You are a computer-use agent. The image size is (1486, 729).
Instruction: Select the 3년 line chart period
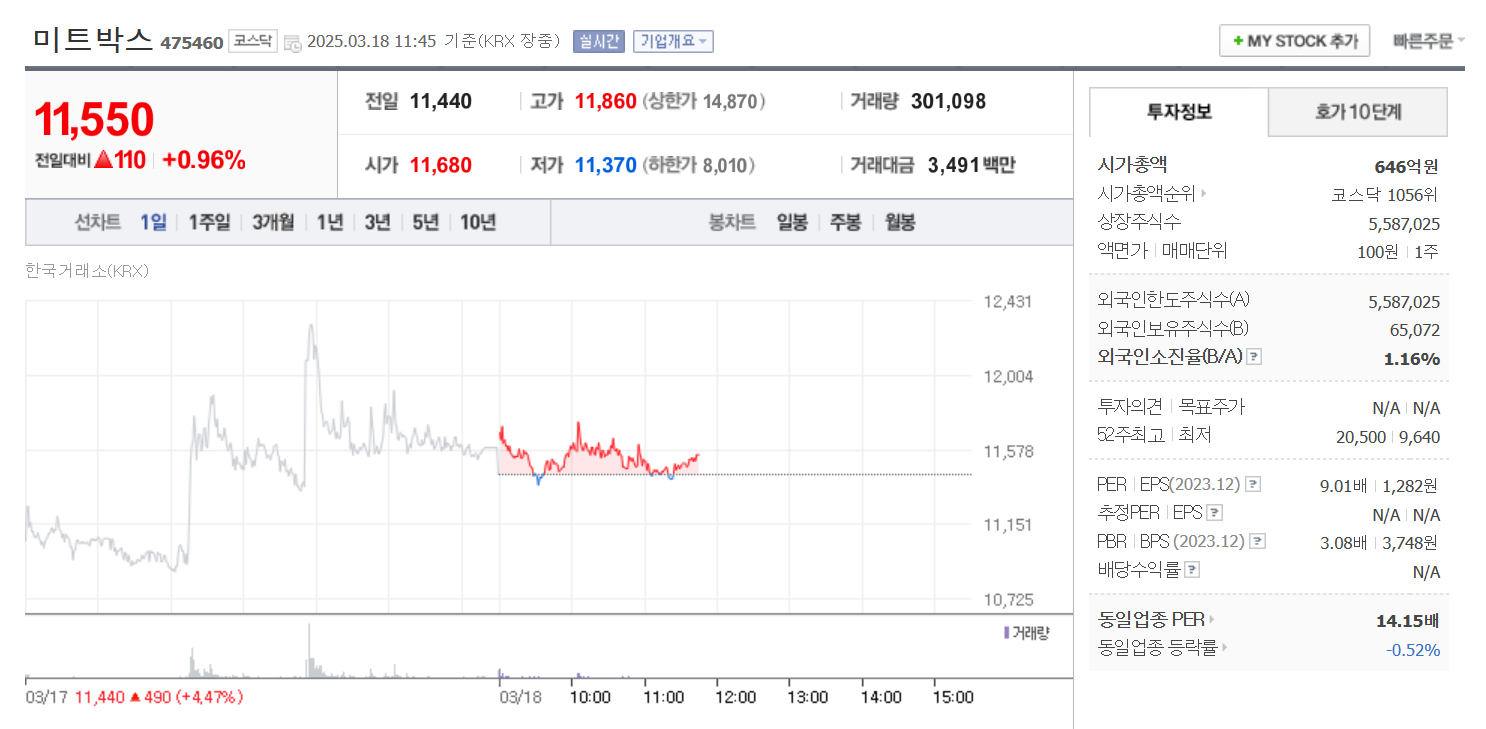point(377,223)
